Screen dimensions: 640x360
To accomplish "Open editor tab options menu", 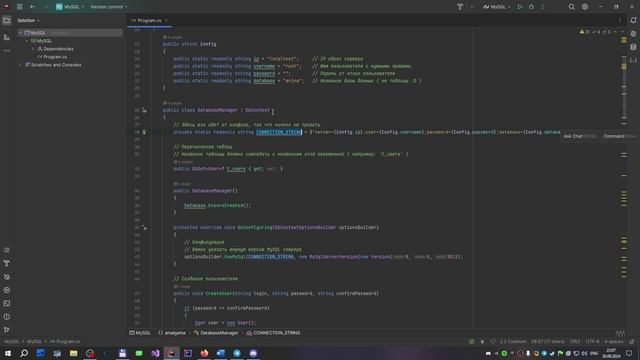I will [x=620, y=20].
